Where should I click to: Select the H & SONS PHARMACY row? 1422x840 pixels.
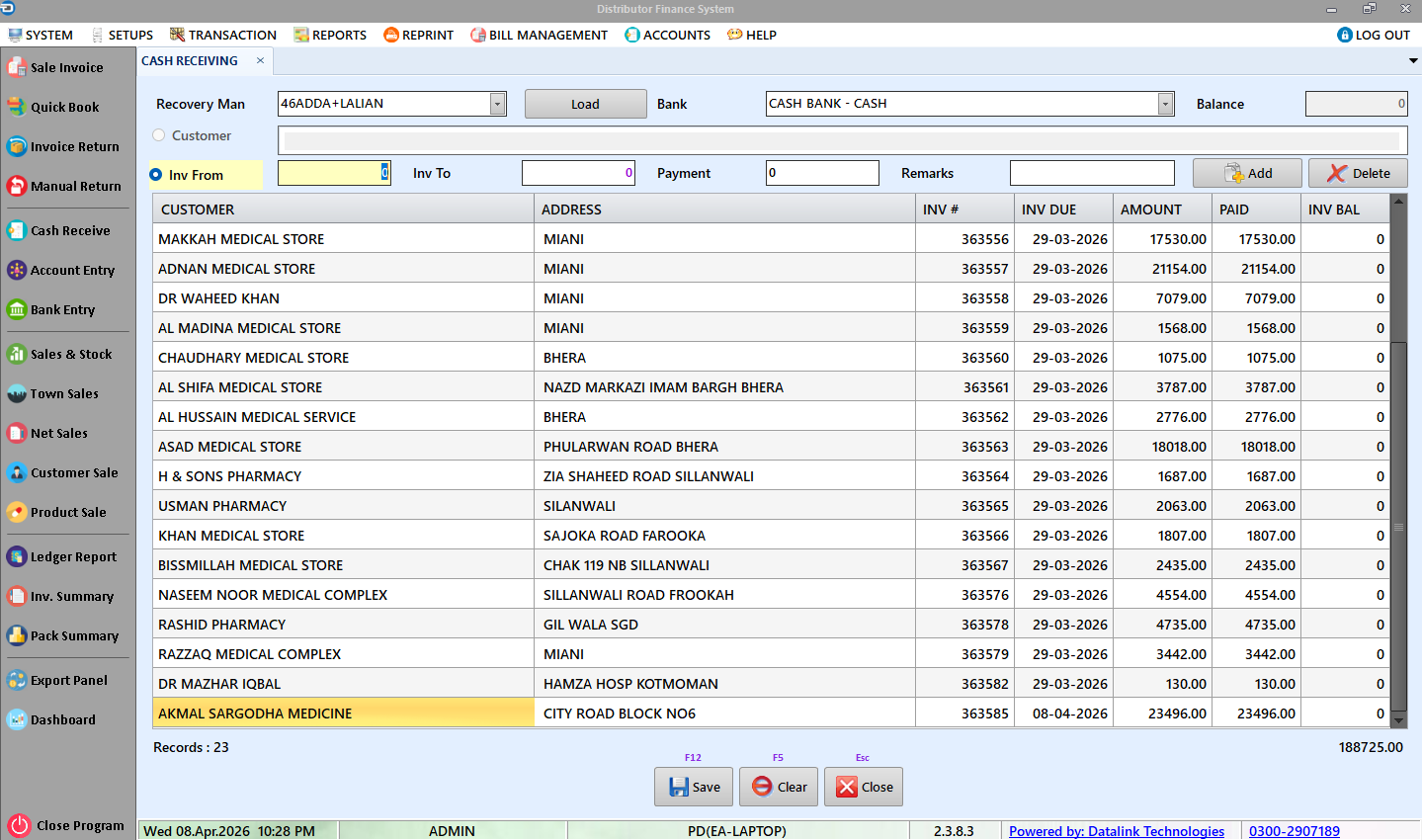click(772, 476)
